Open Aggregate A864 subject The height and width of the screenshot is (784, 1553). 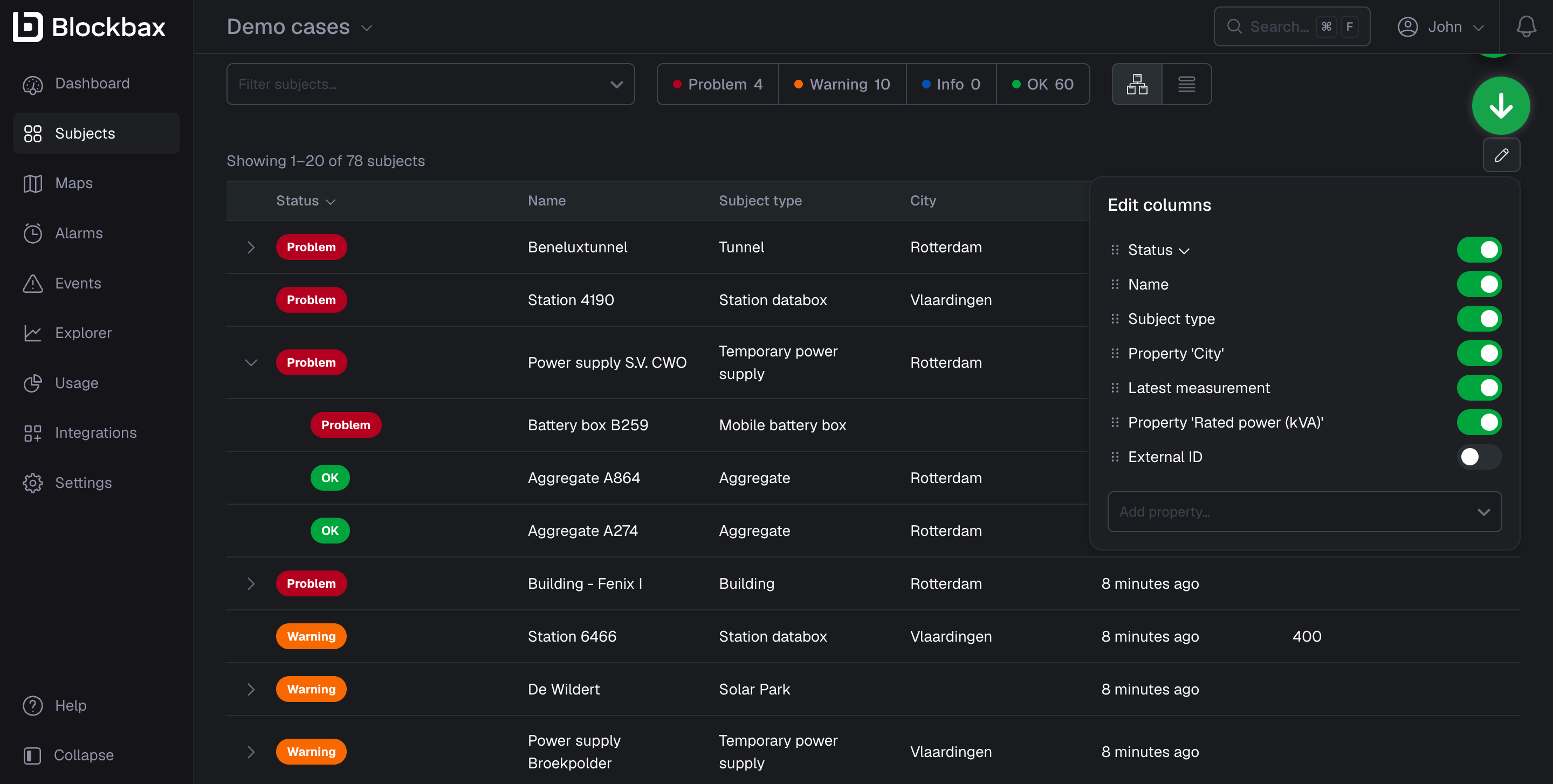[x=583, y=478]
